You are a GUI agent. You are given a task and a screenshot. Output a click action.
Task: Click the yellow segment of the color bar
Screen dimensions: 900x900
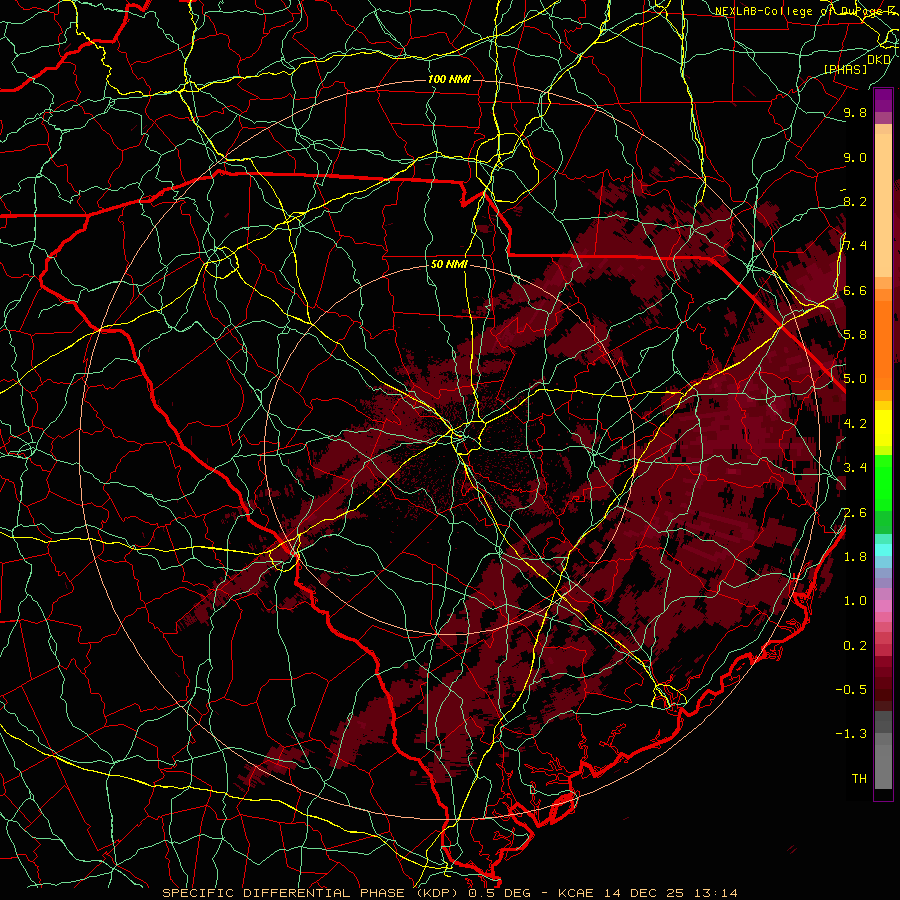[883, 428]
